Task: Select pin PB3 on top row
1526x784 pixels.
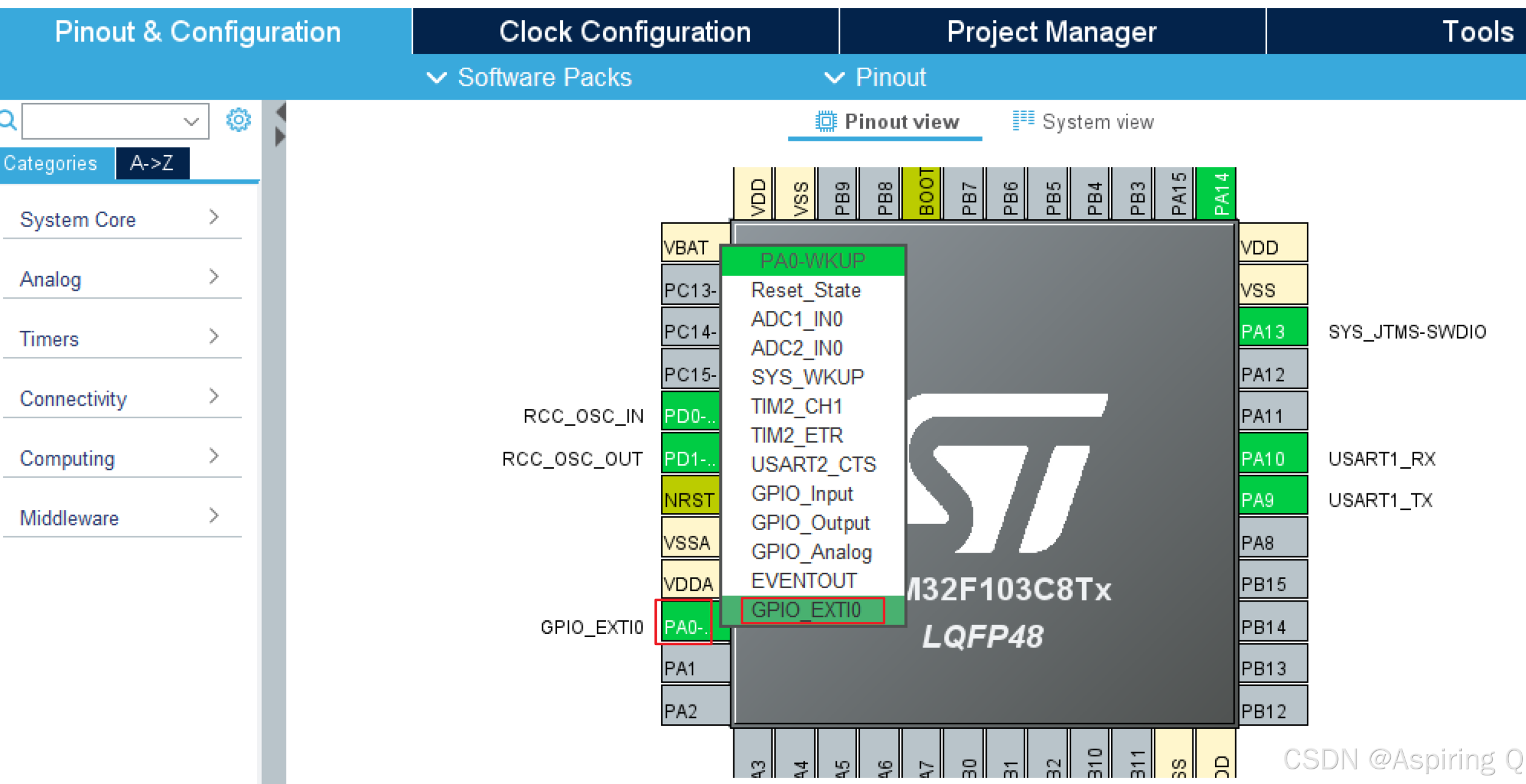Action: click(x=1133, y=193)
